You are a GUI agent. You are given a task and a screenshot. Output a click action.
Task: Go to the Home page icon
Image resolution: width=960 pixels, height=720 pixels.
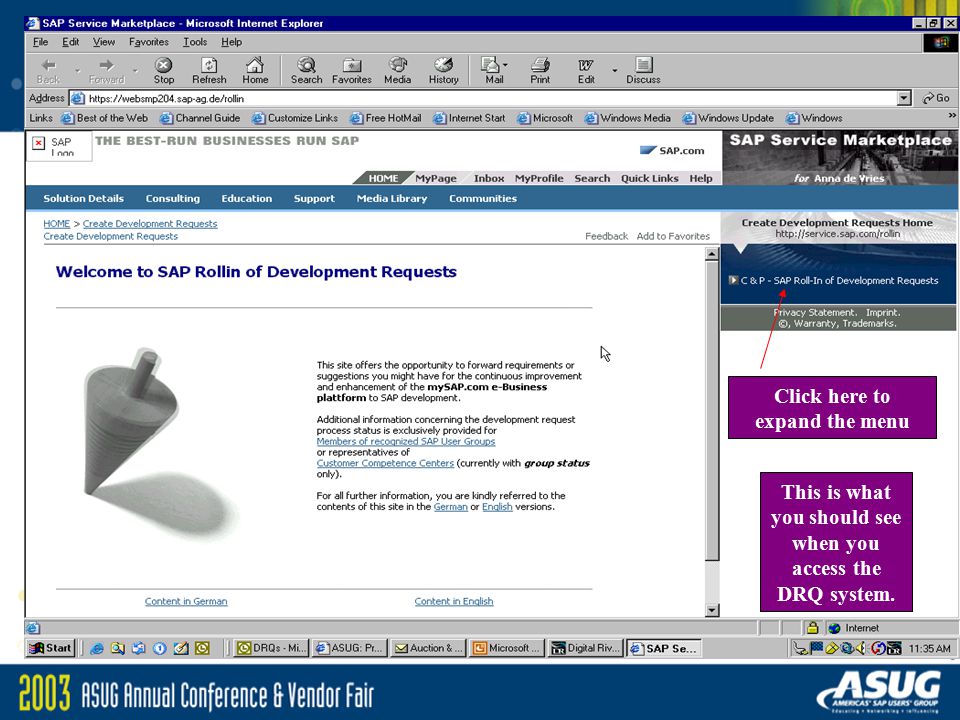click(x=255, y=70)
